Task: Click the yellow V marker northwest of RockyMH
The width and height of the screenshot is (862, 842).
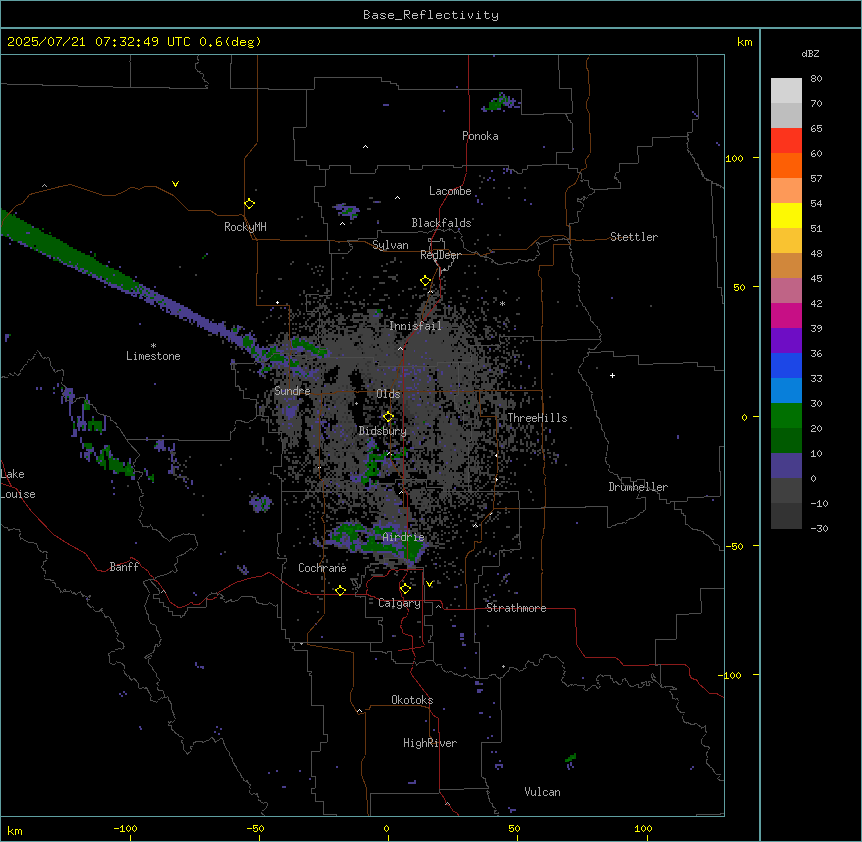Action: [x=175, y=184]
